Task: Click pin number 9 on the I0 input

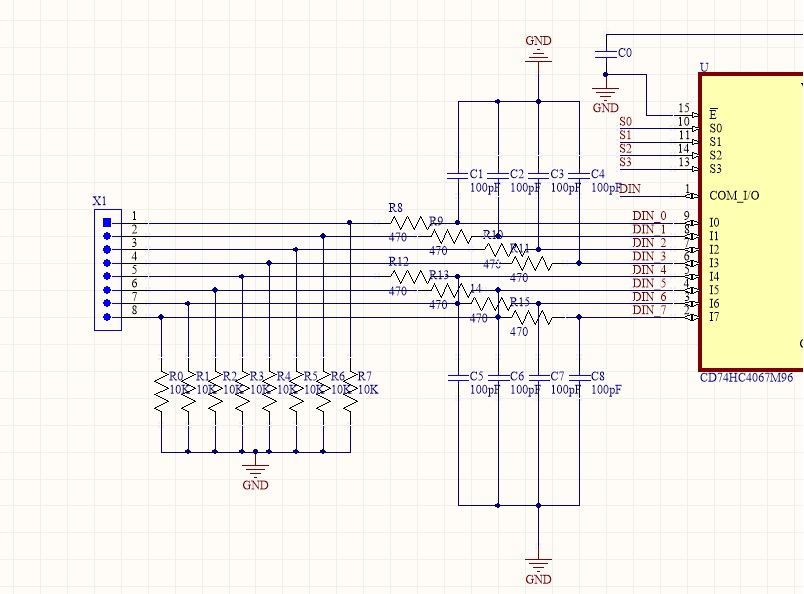Action: pyautogui.click(x=687, y=216)
